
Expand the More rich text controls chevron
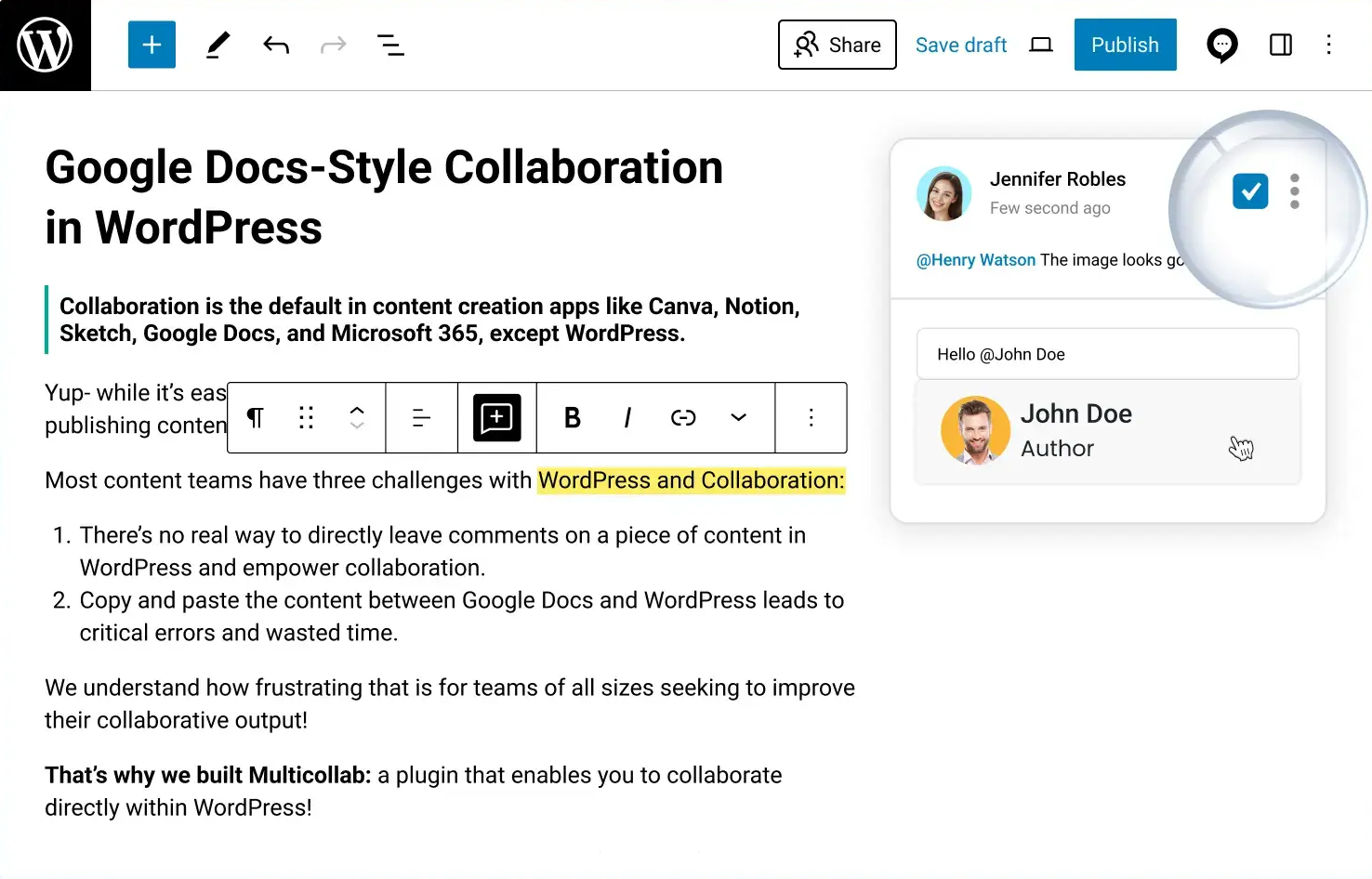pos(738,418)
